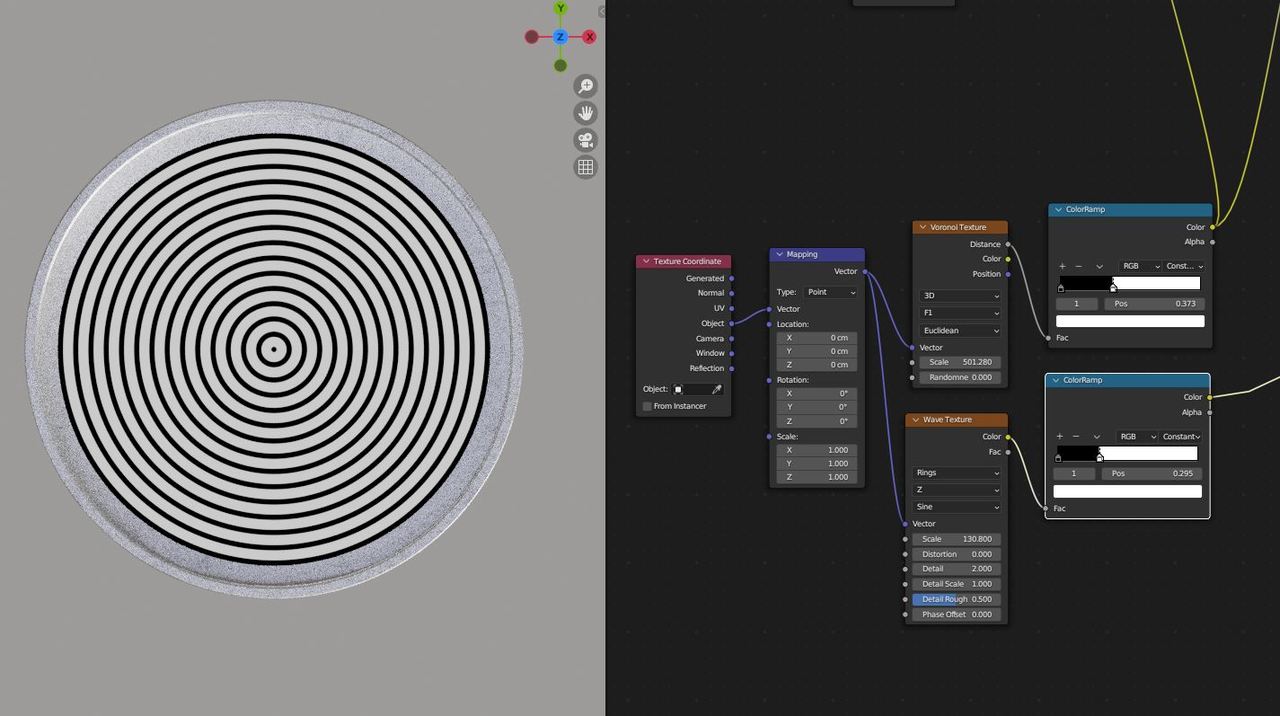
Task: Add color stop in upper ColorRamp
Action: click(1062, 266)
